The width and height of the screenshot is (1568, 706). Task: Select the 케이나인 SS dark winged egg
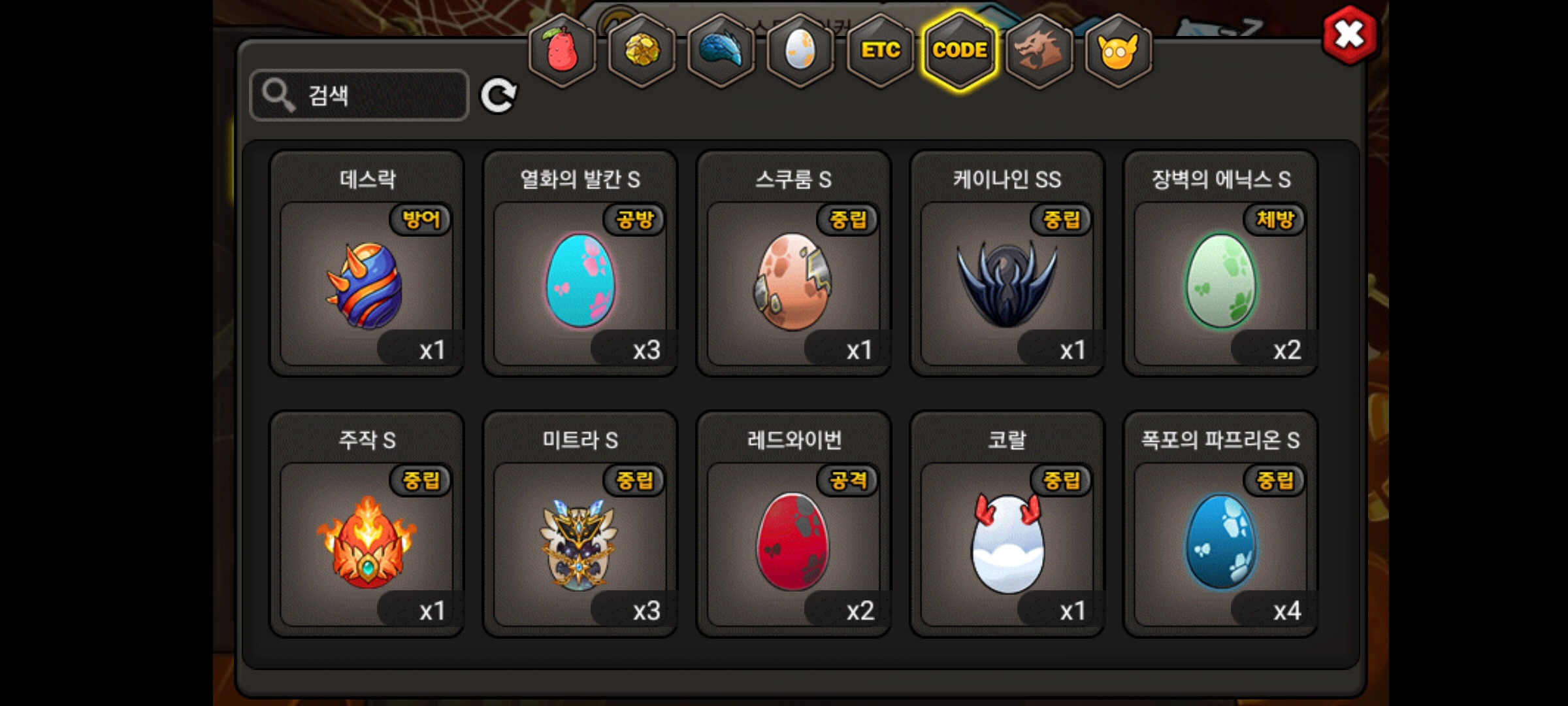[x=1007, y=263]
